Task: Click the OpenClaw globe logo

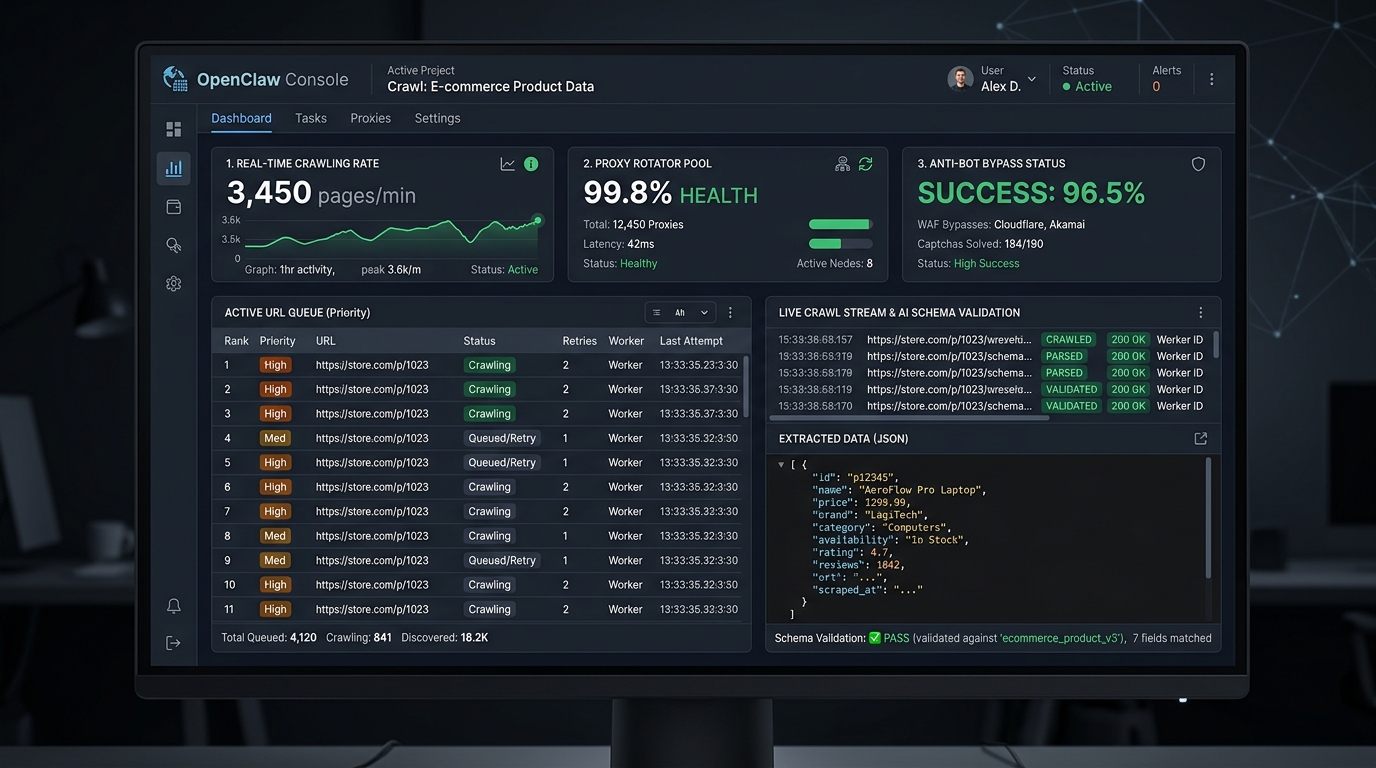Action: [x=175, y=79]
